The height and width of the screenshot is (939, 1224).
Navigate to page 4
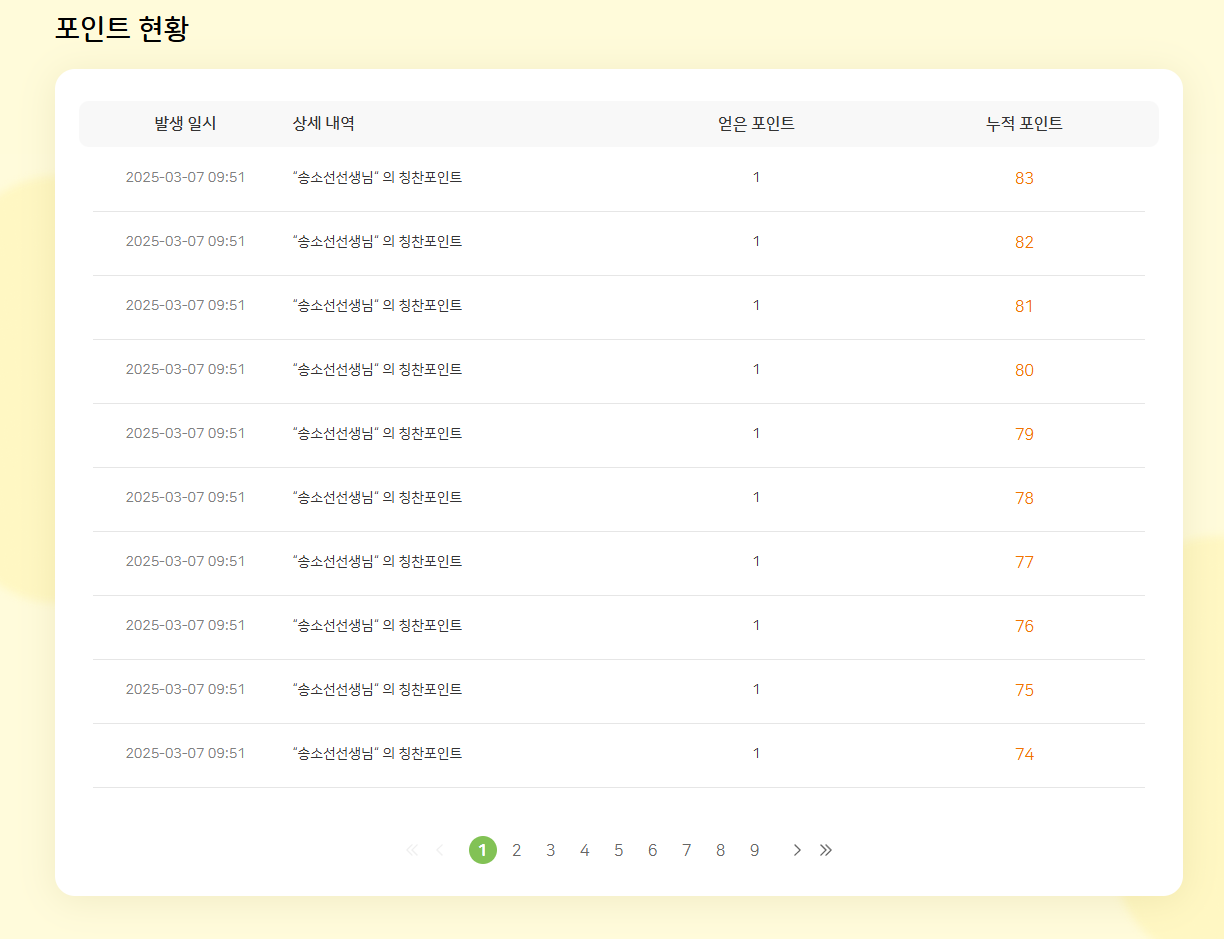point(584,850)
